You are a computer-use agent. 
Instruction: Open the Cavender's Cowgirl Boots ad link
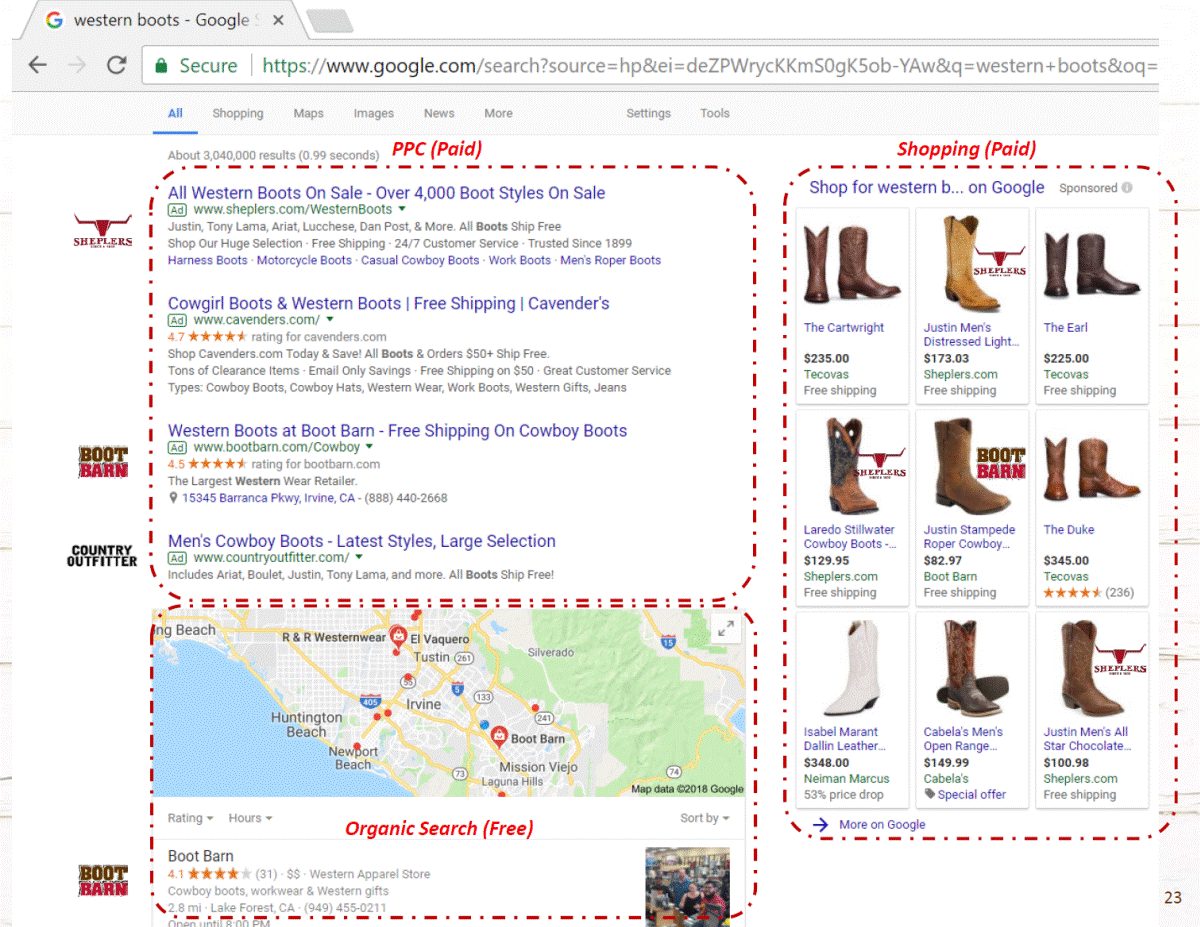point(388,303)
